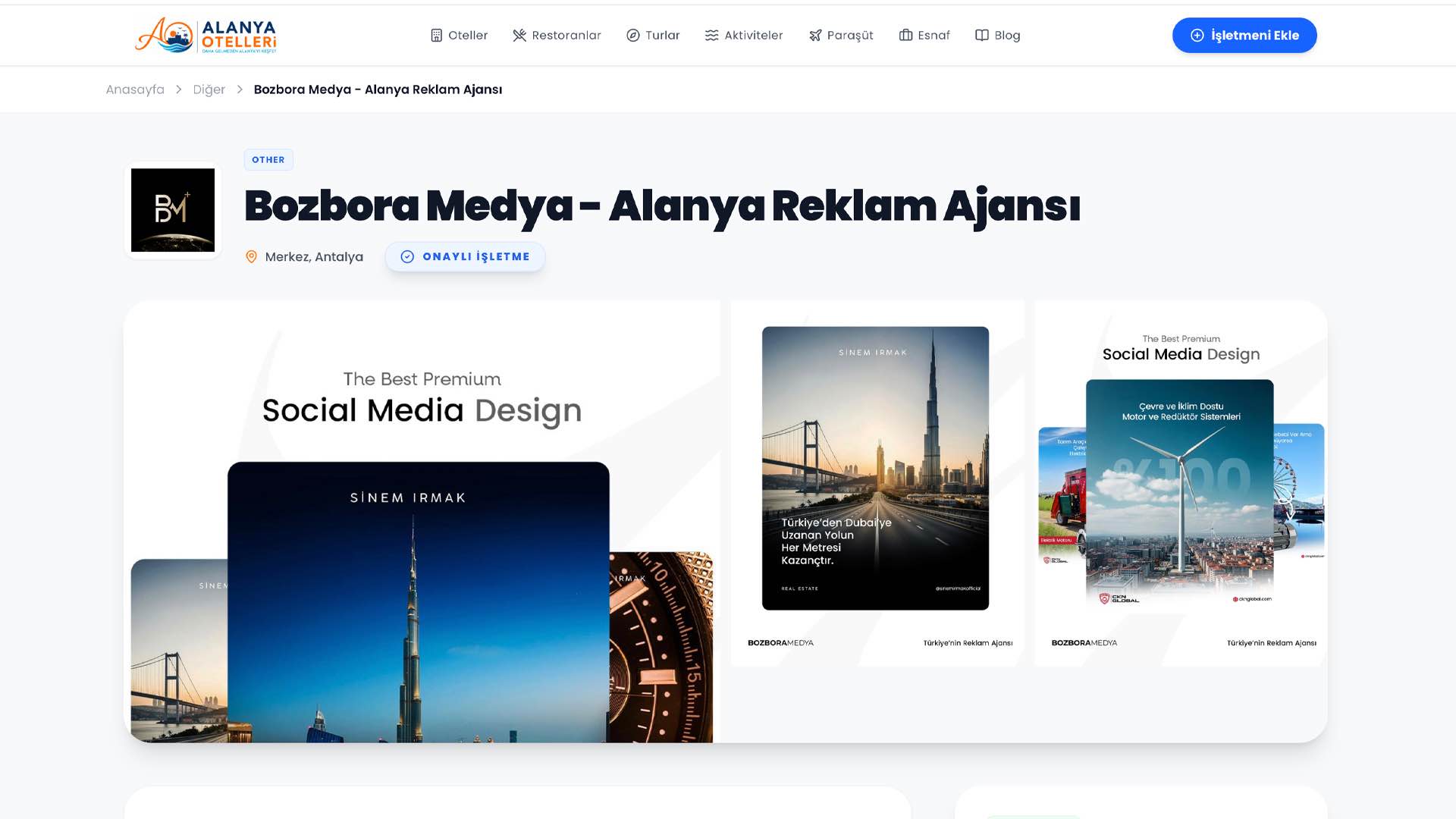Click the checkmark icon in Onaylı İşletme badge

[x=407, y=257]
